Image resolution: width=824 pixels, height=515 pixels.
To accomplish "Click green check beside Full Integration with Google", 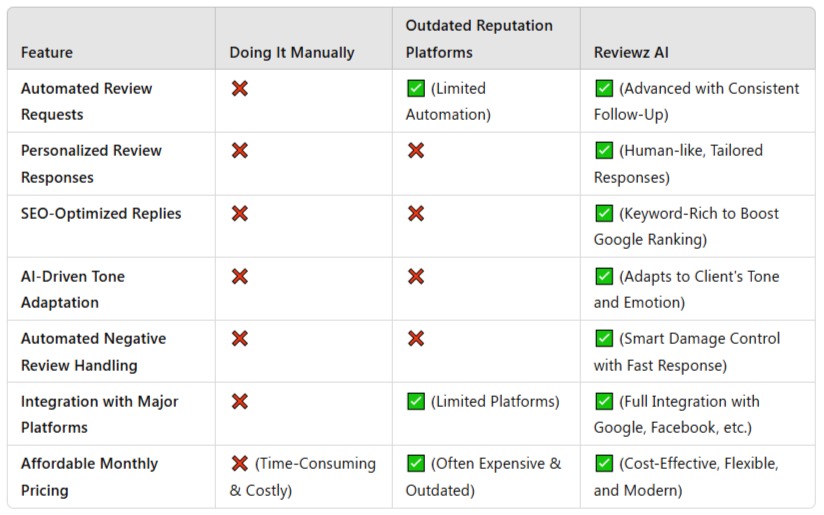I will tap(604, 402).
